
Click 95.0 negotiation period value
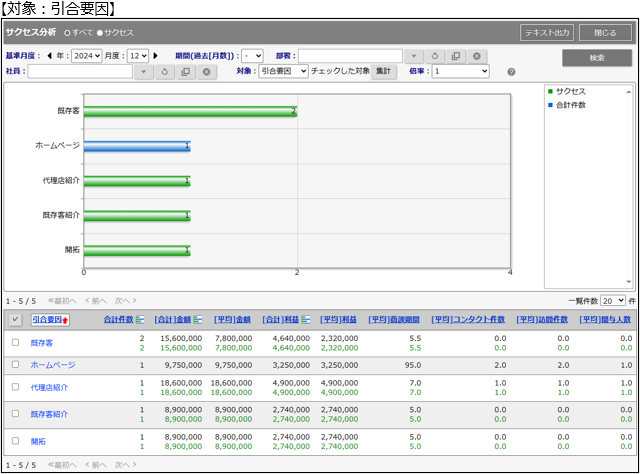pyautogui.click(x=413, y=365)
